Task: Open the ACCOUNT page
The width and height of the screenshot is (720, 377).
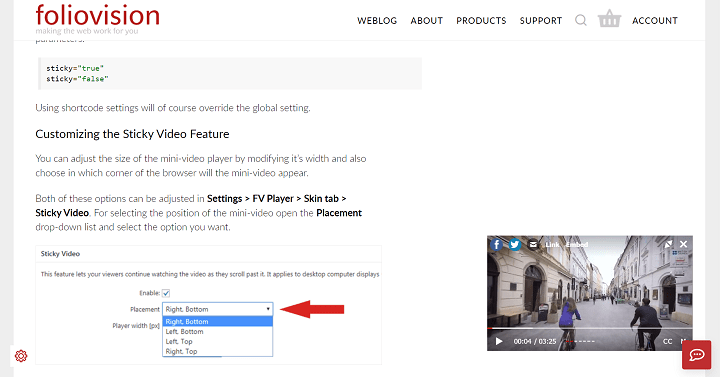Action: coord(655,21)
